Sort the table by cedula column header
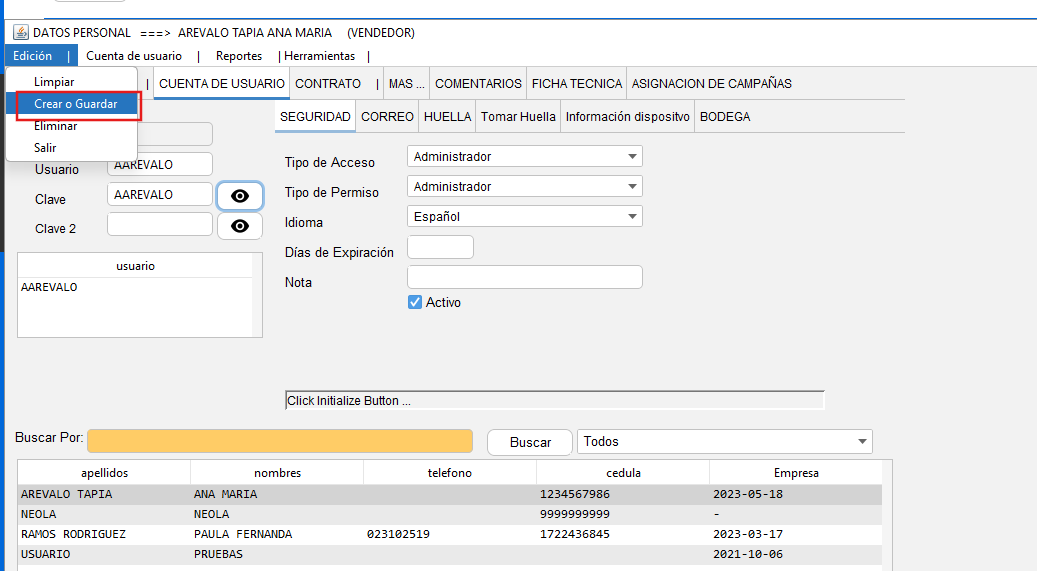Screen dimensions: 1037x571 (x=623, y=473)
